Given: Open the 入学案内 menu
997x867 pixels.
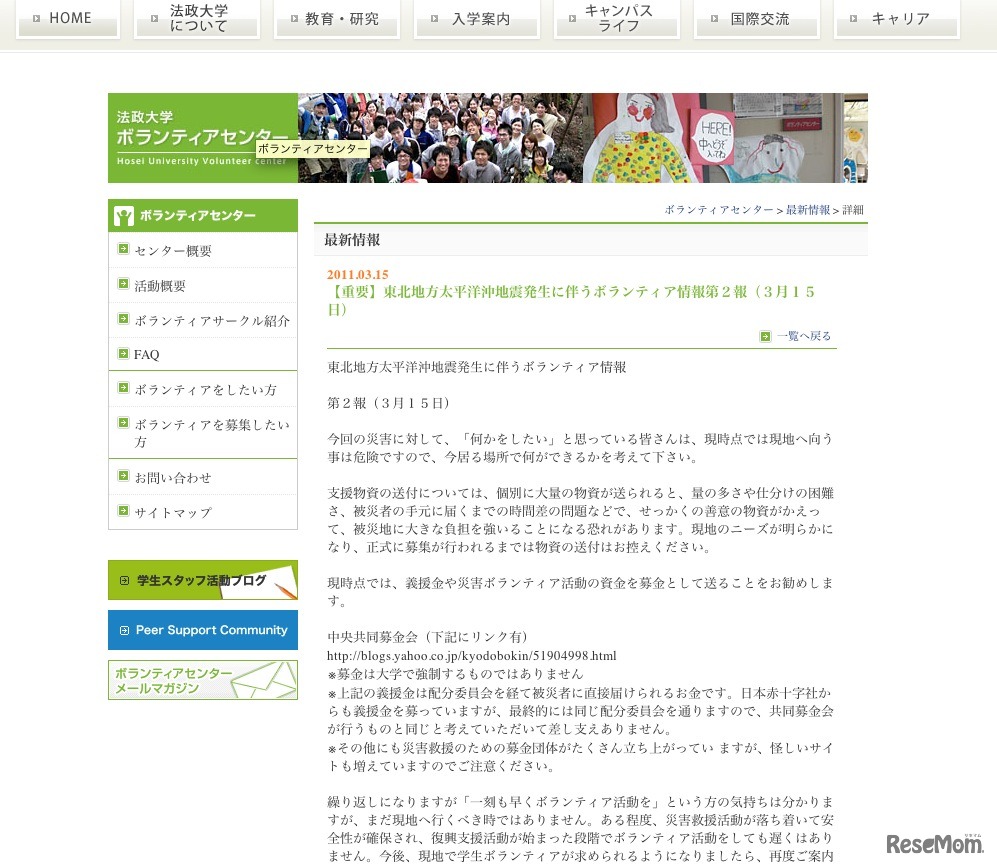Looking at the screenshot, I should [477, 18].
